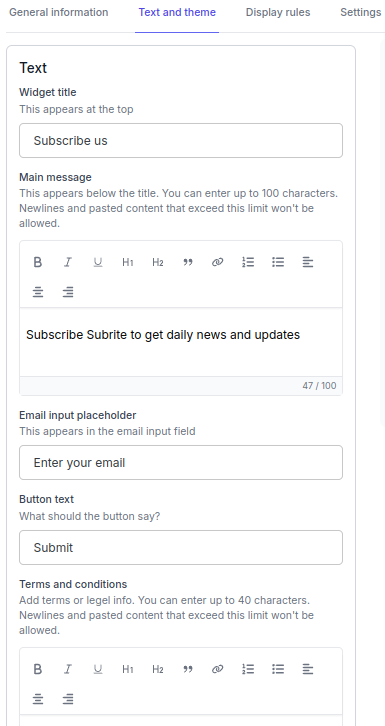Go to the Settings tab
The height and width of the screenshot is (726, 385).
click(360, 13)
